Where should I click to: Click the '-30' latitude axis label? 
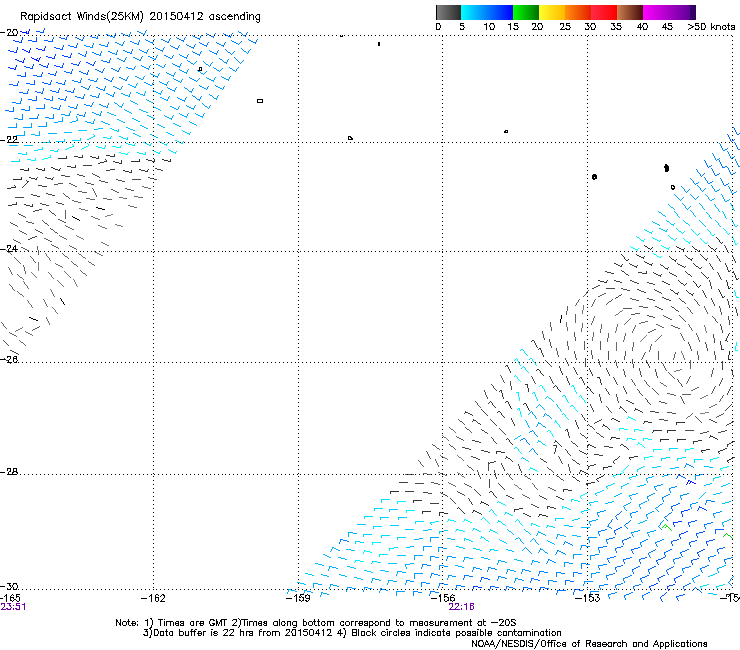[9, 586]
